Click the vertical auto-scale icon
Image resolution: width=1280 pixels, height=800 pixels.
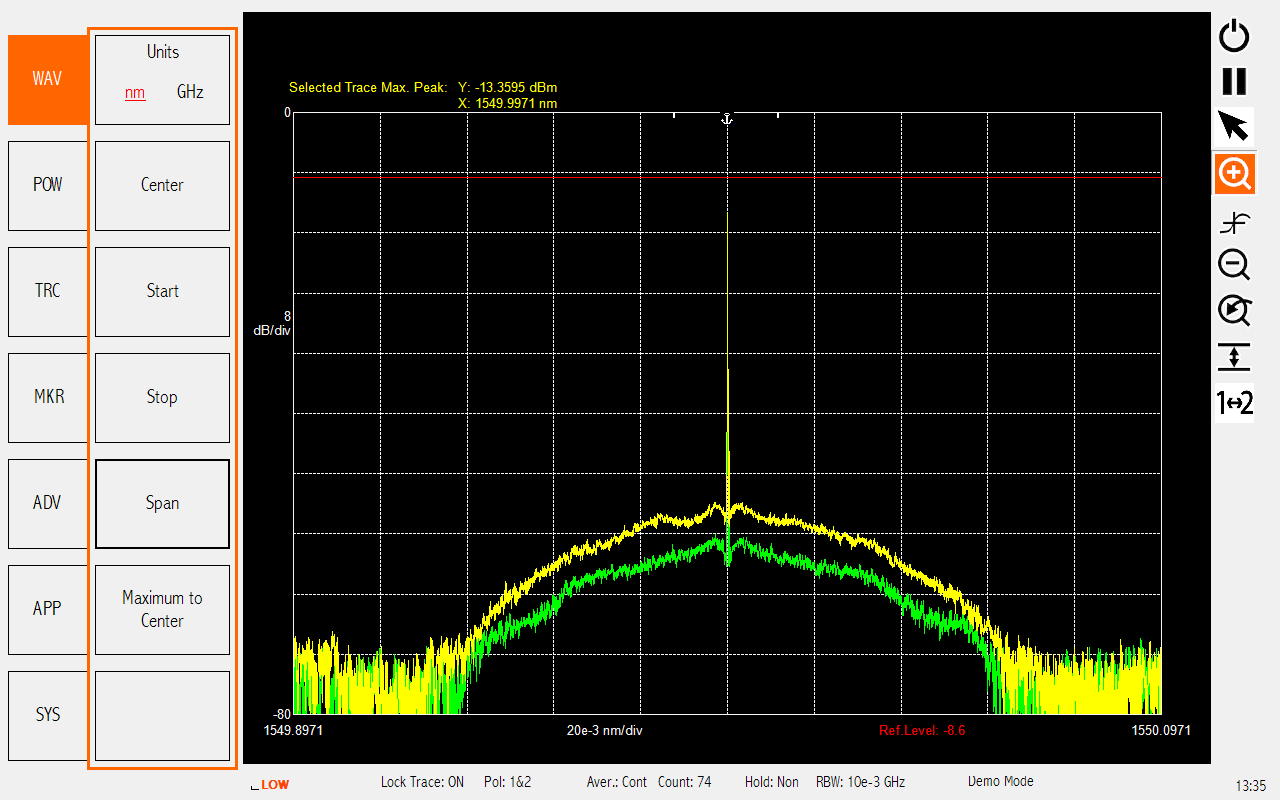click(1234, 357)
